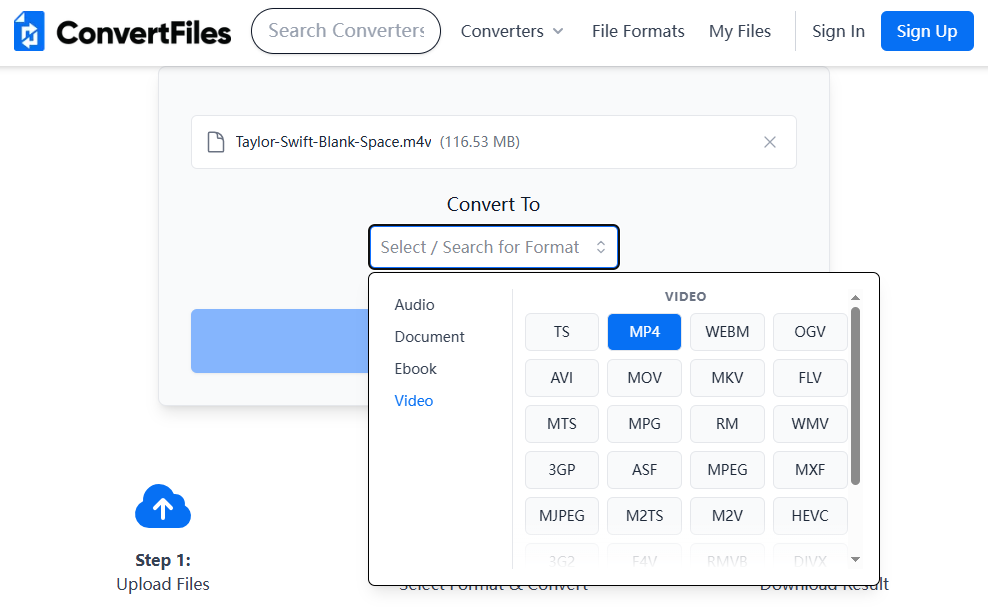Click the Sign Up button
The image size is (988, 607).
click(x=926, y=31)
